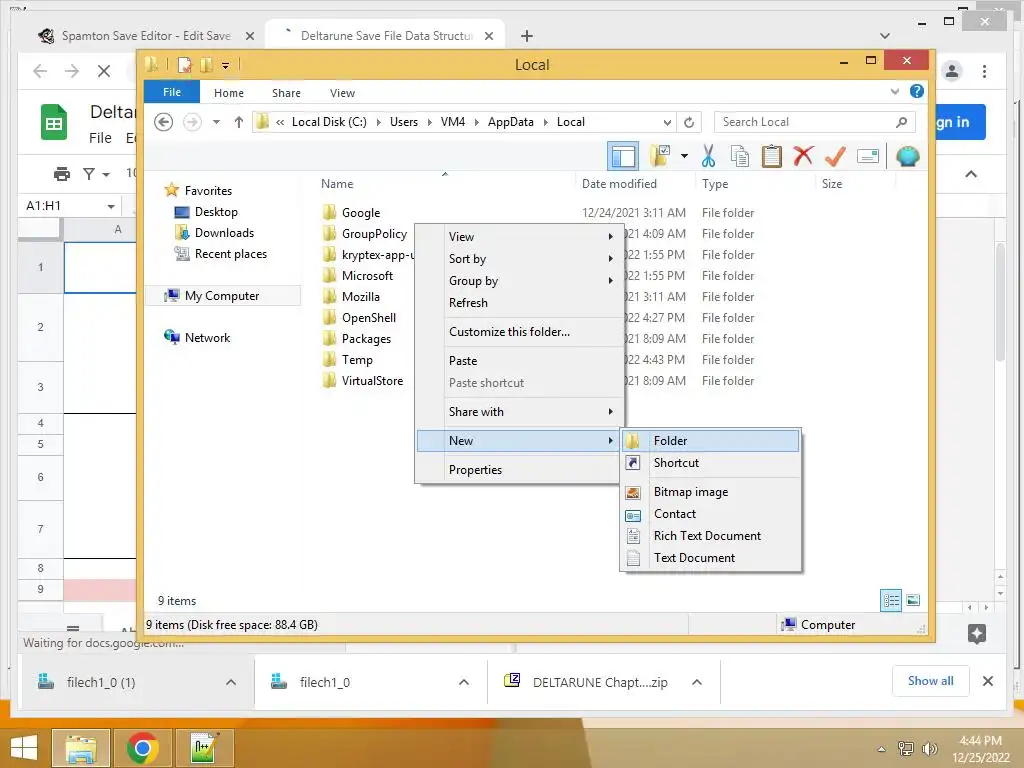This screenshot has height=768, width=1024.
Task: Open Share with submenu
Action: (x=519, y=411)
